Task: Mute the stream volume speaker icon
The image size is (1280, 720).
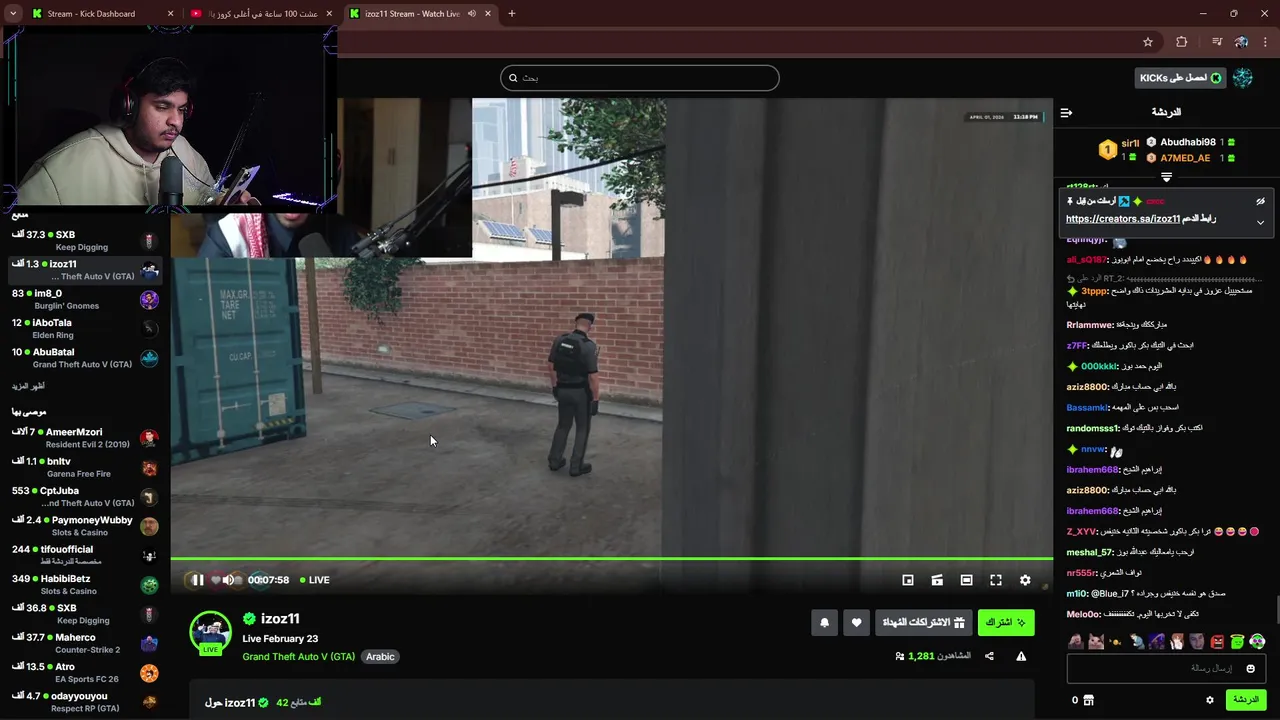Action: tap(229, 580)
